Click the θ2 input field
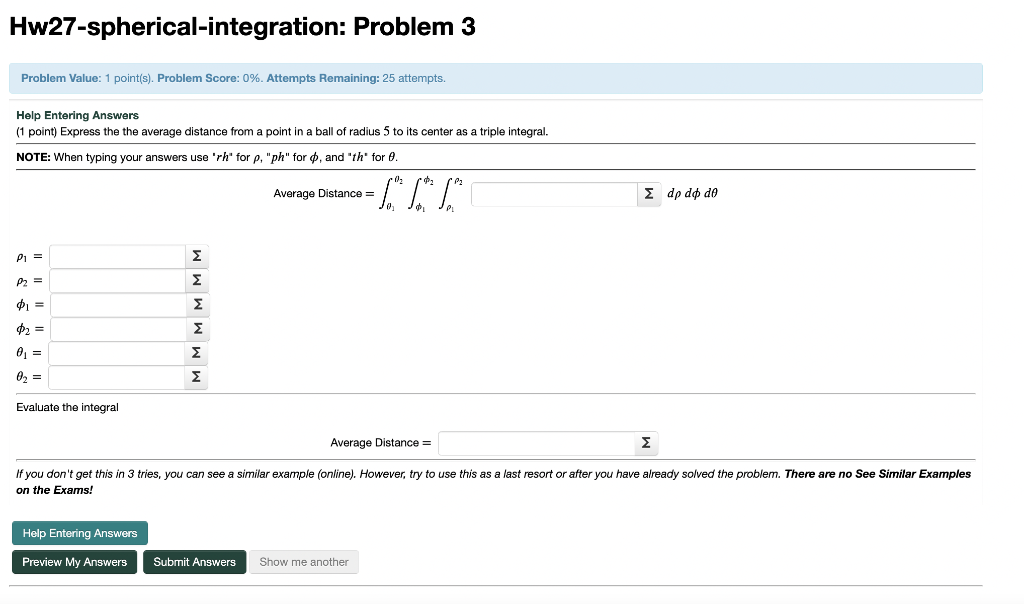 (115, 377)
